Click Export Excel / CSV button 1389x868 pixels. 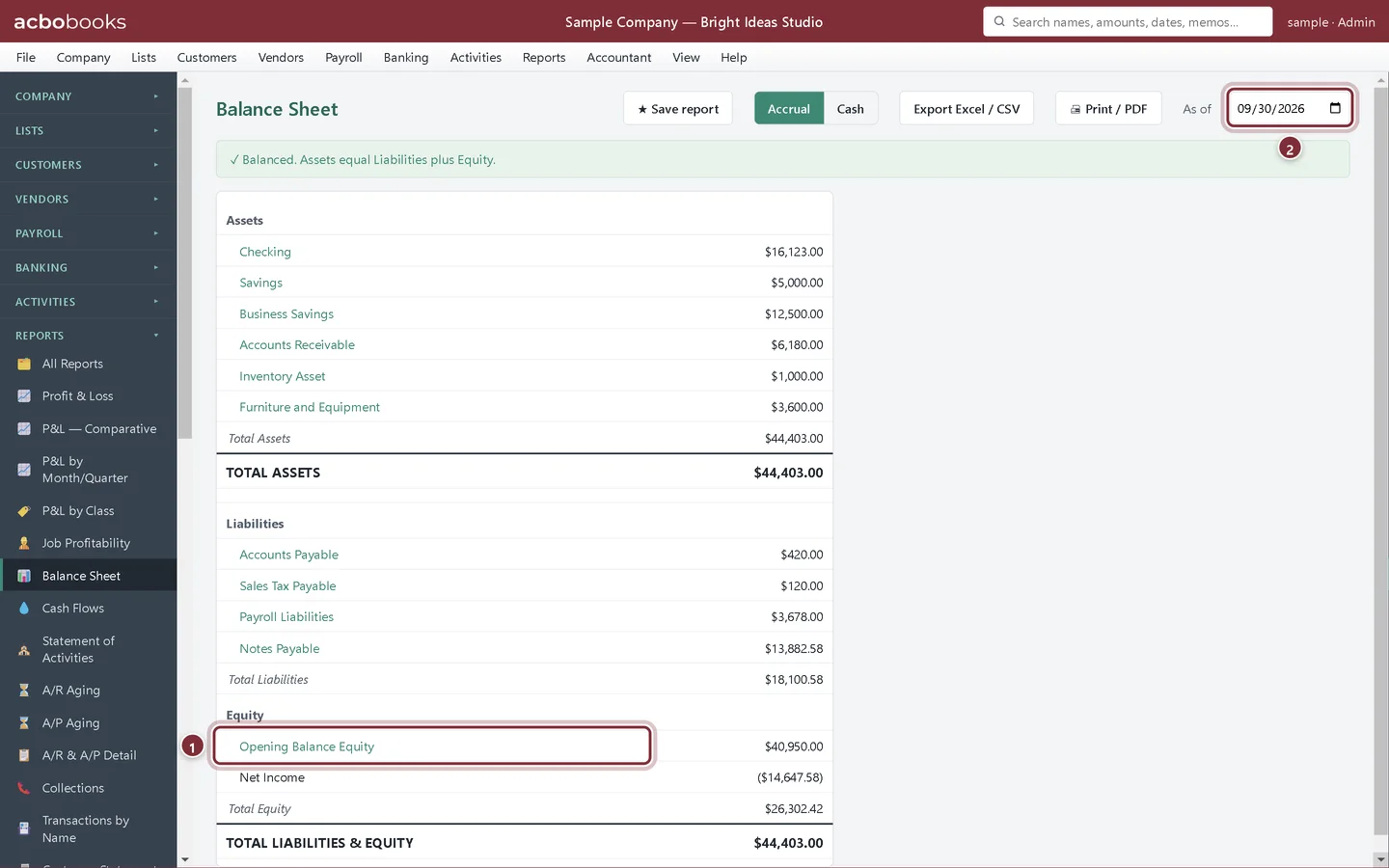coord(967,109)
